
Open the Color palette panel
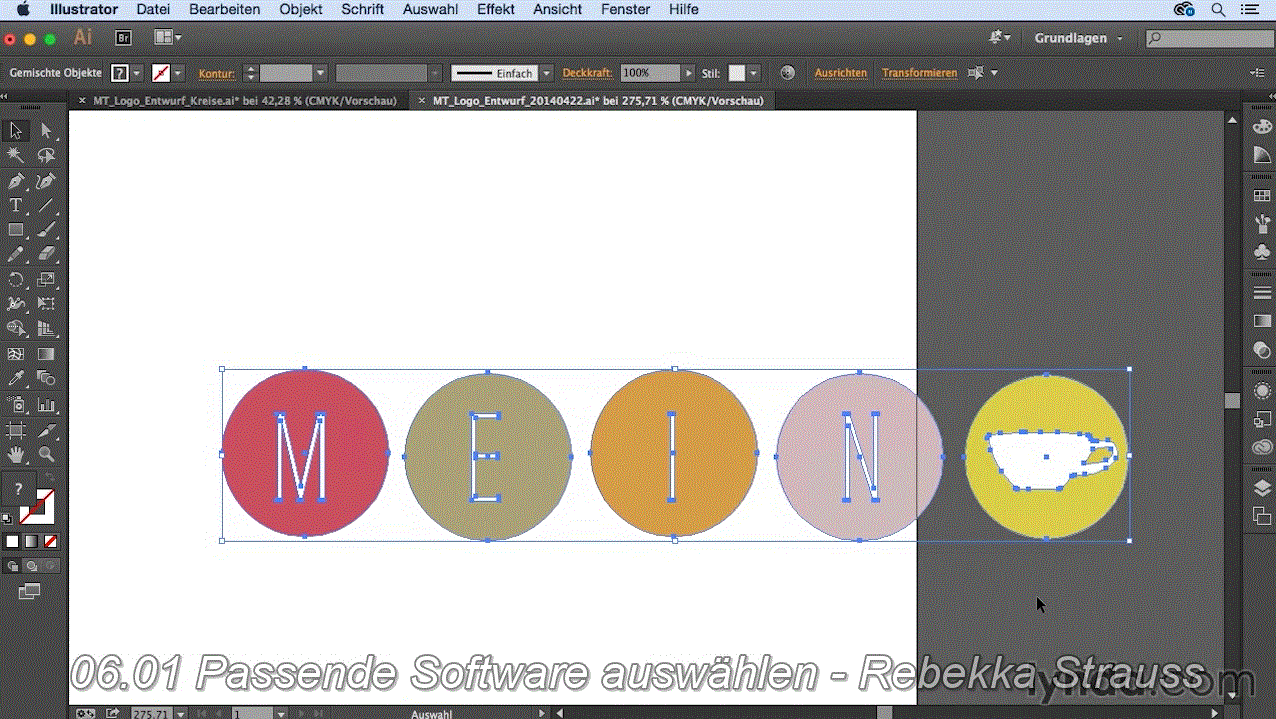coord(1262,125)
